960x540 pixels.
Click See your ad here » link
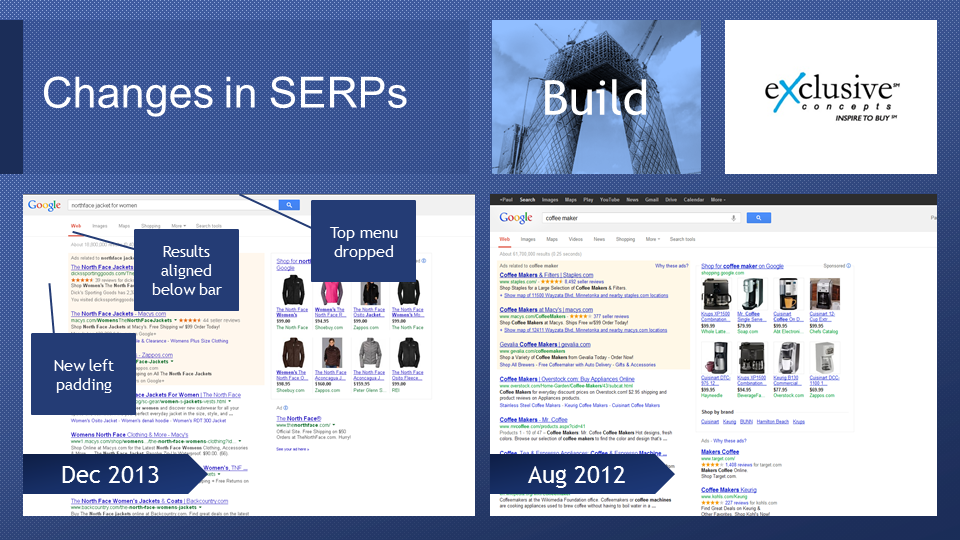[x=292, y=449]
